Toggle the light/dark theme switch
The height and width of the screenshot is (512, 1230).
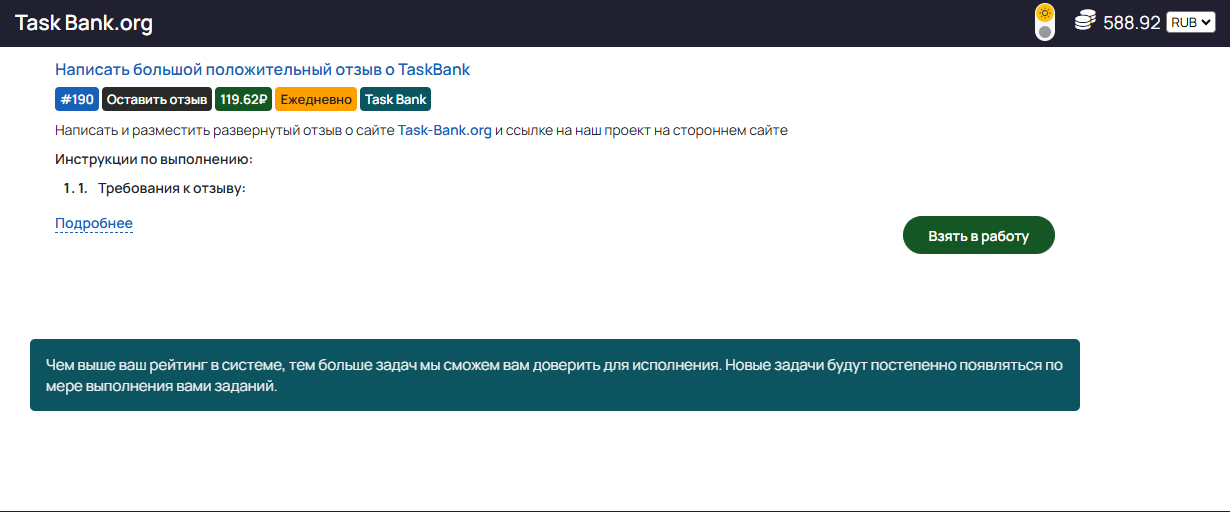pyautogui.click(x=1045, y=22)
